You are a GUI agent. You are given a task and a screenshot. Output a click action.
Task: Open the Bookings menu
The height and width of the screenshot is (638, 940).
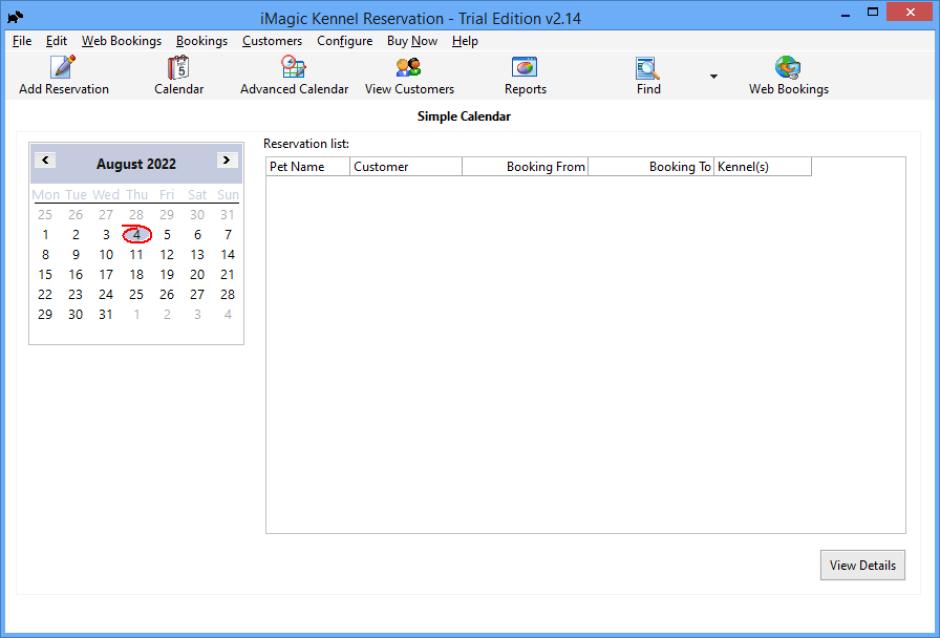point(201,41)
